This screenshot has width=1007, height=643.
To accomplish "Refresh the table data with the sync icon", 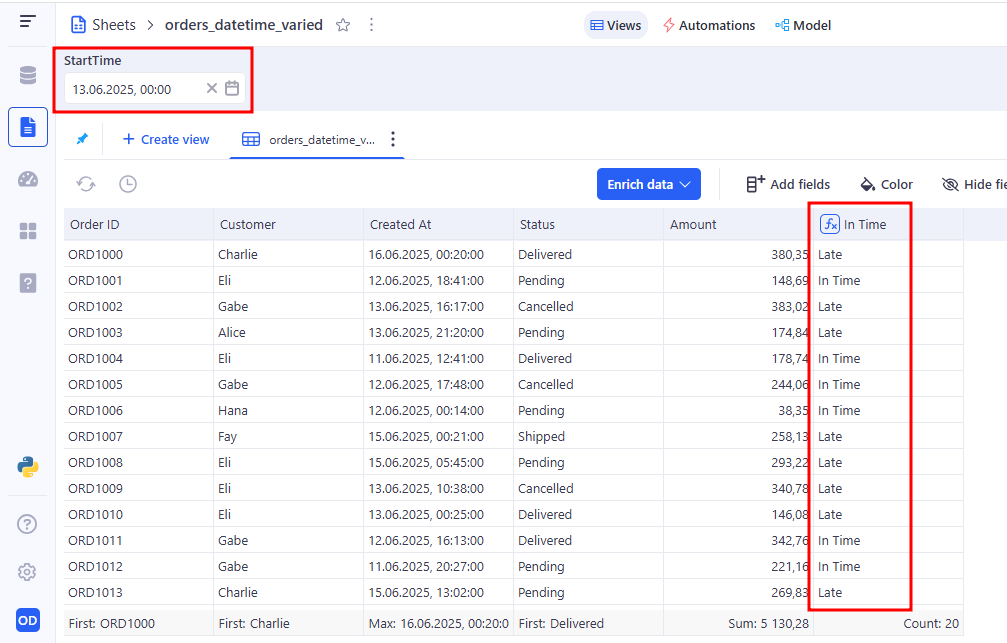I will (x=86, y=184).
